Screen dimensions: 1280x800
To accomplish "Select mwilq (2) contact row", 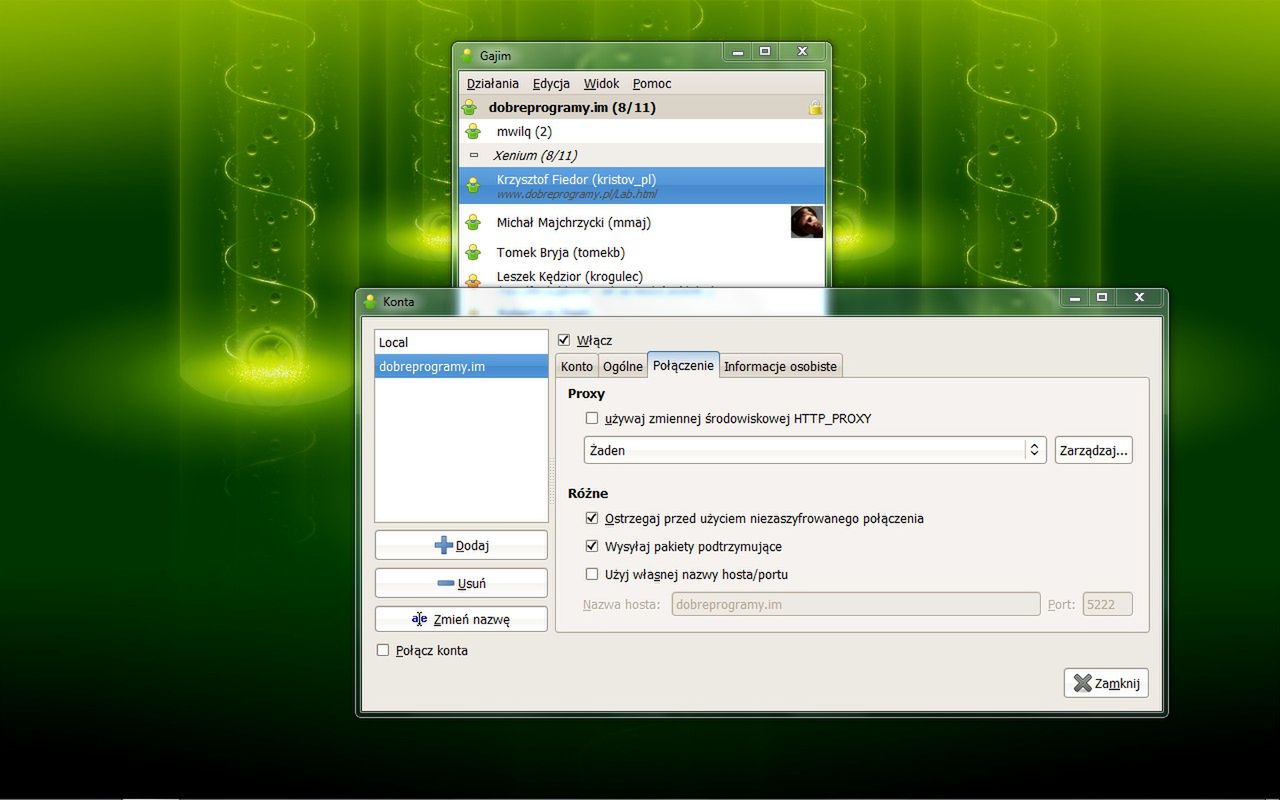I will pyautogui.click(x=643, y=132).
